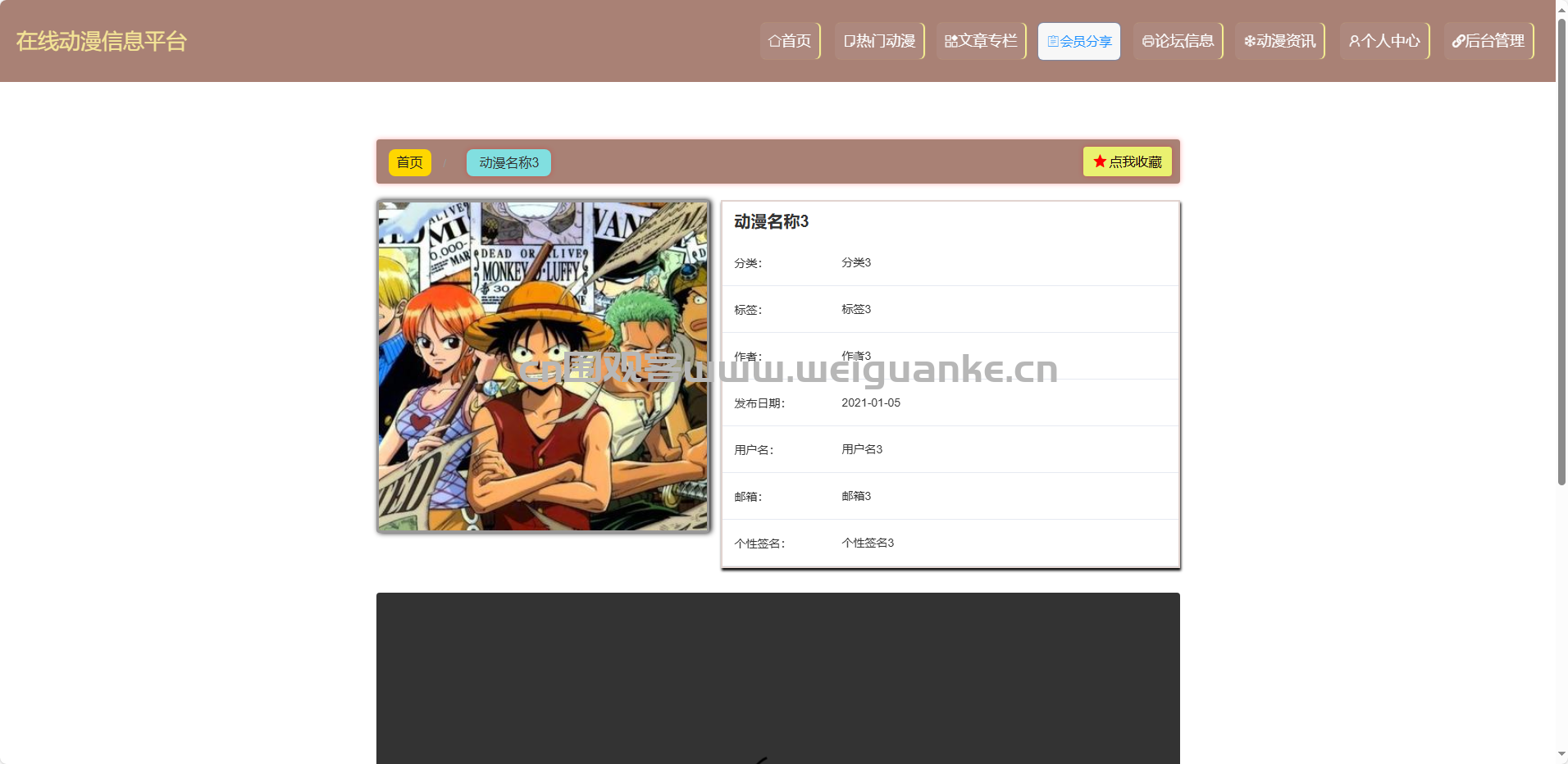
Task: Click the red star icon on 点我收藏
Action: pos(1100,161)
